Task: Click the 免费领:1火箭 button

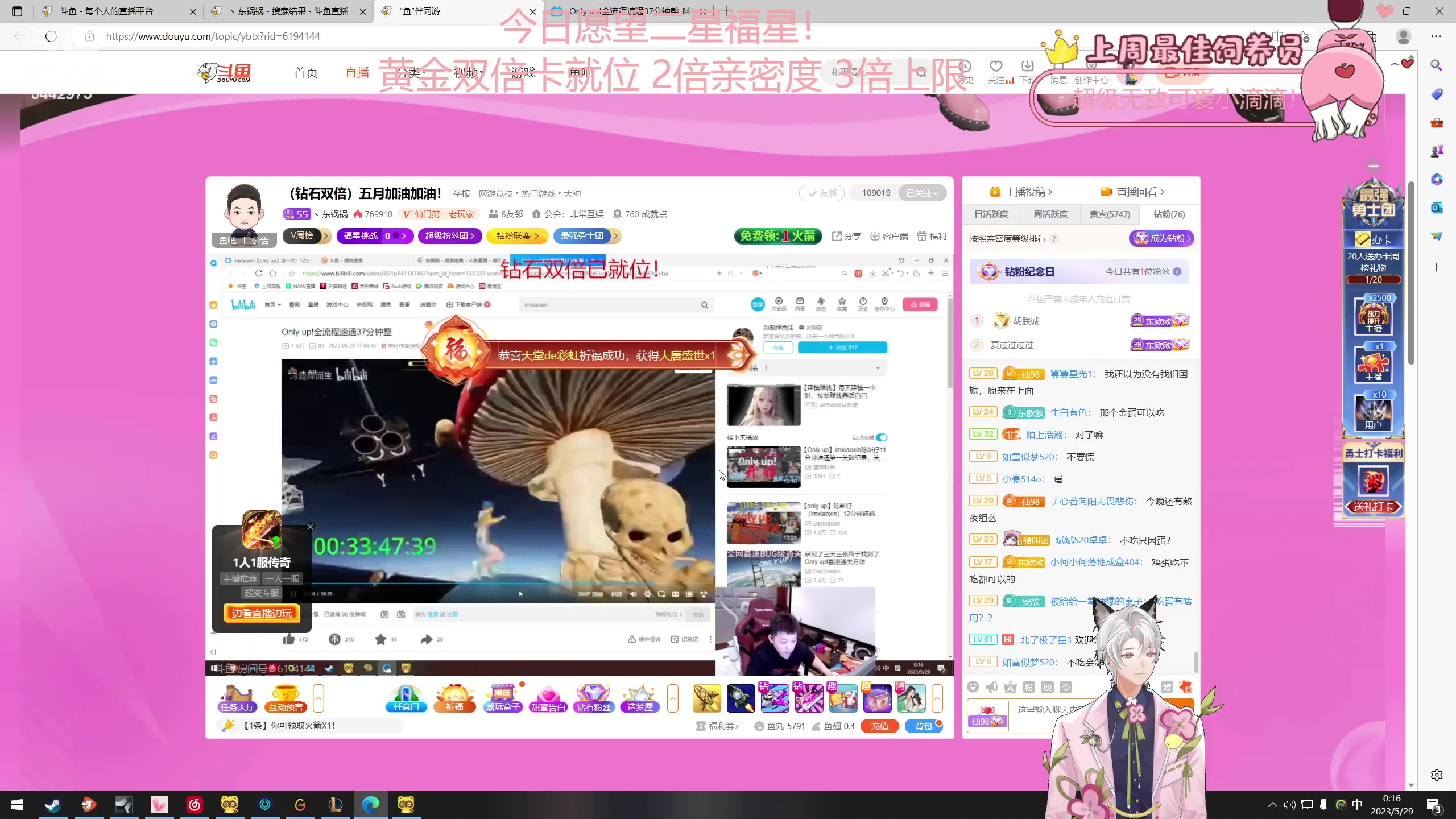Action: pos(778,235)
